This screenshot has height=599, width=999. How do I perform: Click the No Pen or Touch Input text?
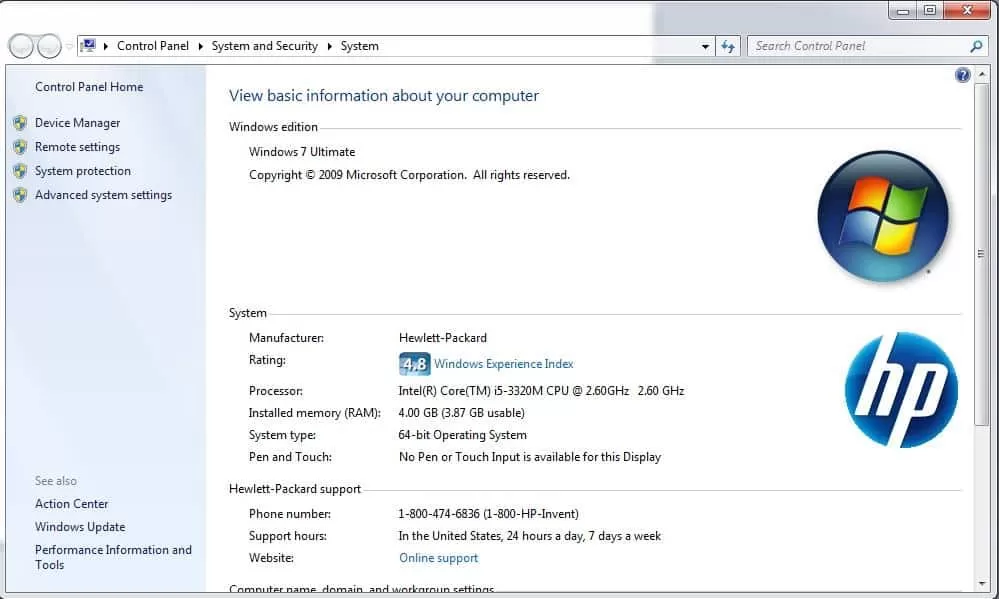[x=530, y=457]
